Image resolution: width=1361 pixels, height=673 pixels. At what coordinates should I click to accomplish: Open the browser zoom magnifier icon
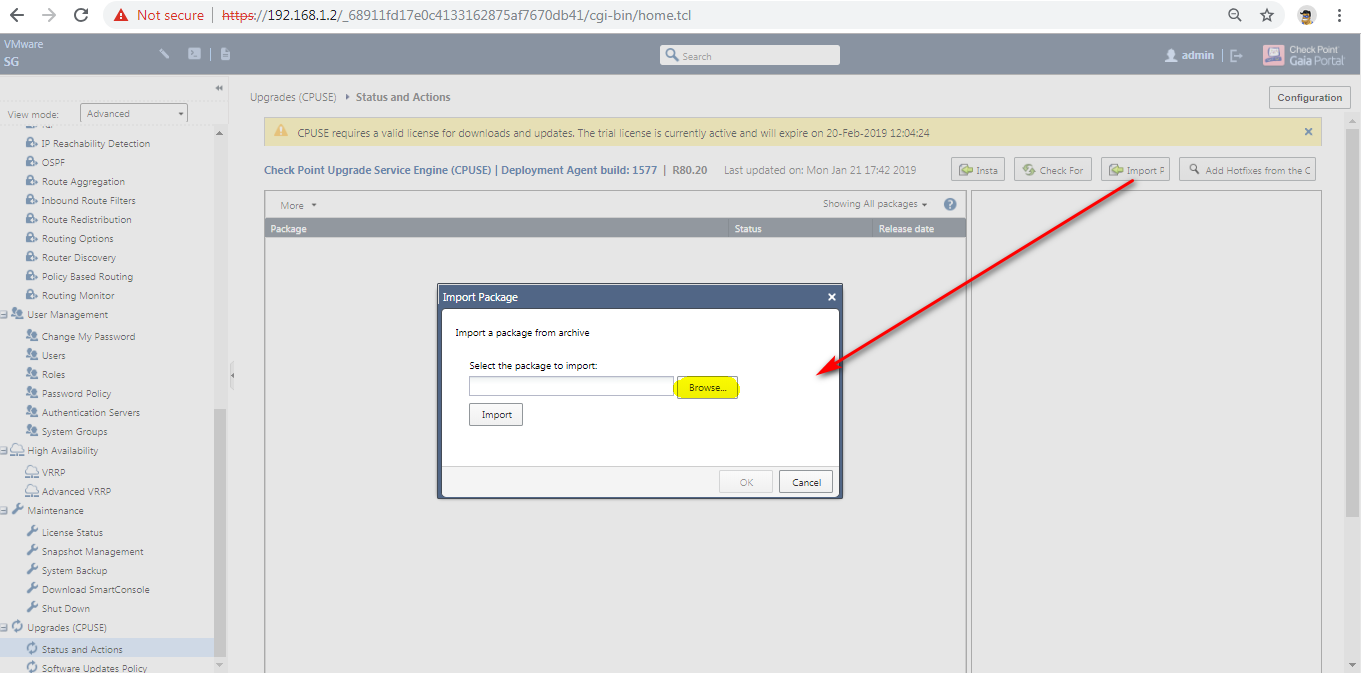point(1235,15)
